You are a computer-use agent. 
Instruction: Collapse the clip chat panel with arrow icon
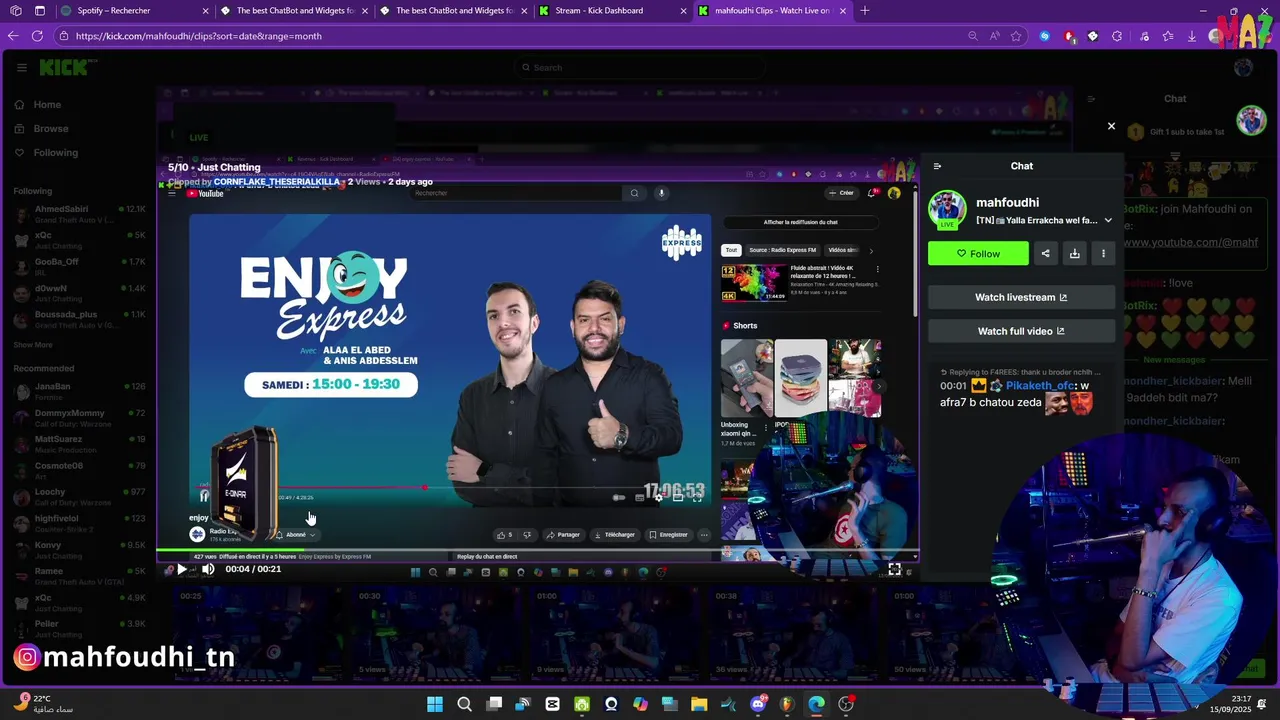coord(937,166)
